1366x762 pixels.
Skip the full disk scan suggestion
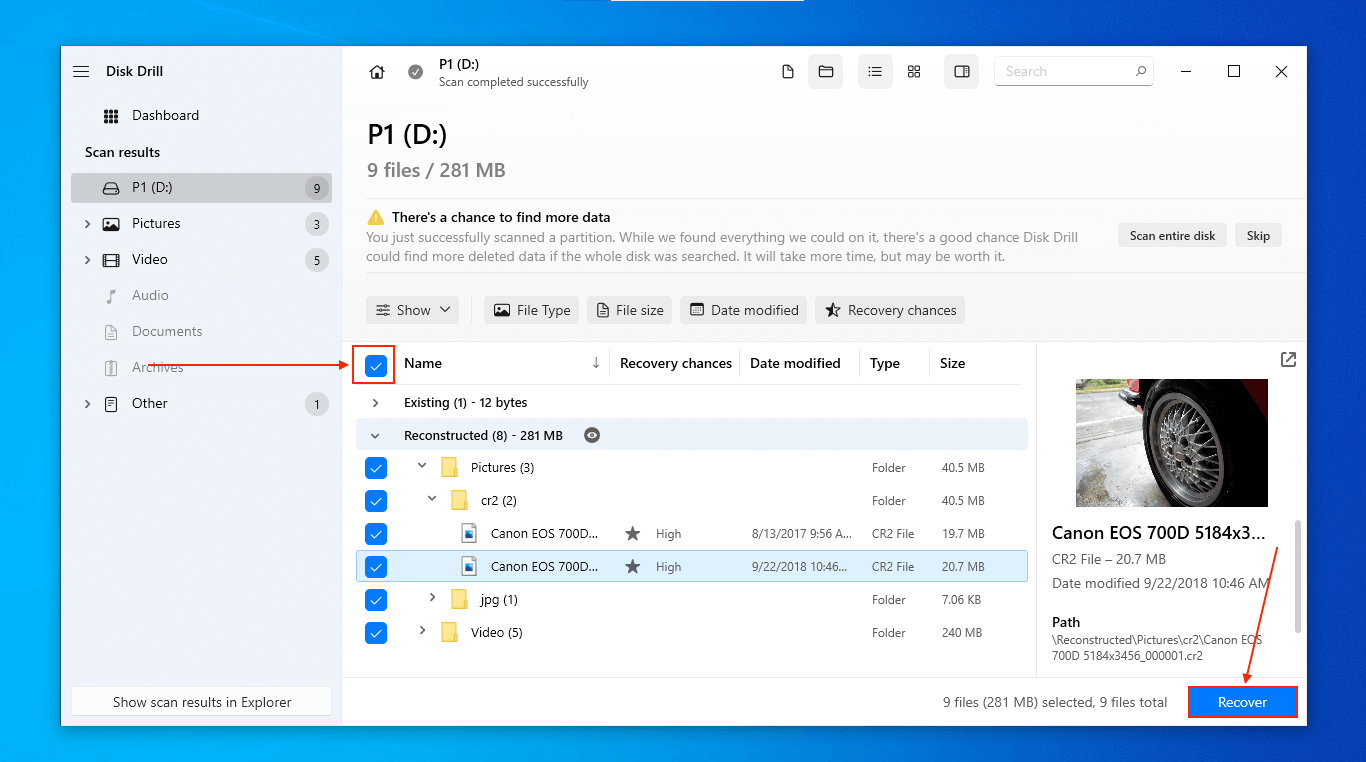click(1258, 236)
